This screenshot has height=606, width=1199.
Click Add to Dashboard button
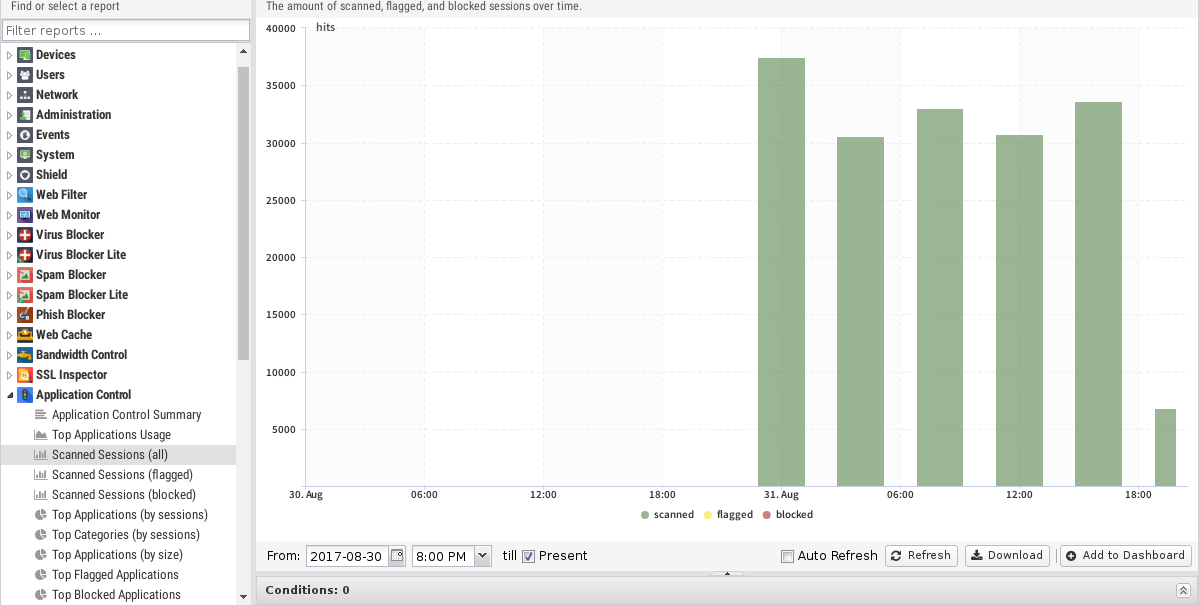[1126, 556]
